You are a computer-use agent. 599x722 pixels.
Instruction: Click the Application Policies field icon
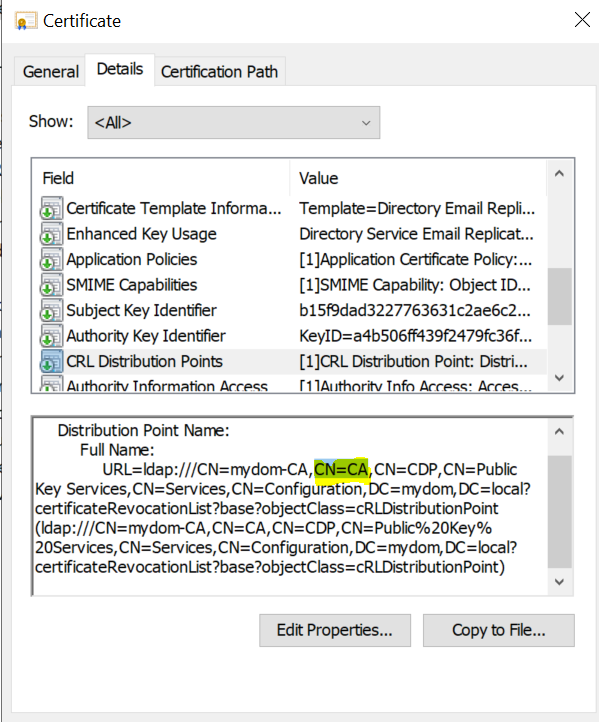pyautogui.click(x=51, y=259)
